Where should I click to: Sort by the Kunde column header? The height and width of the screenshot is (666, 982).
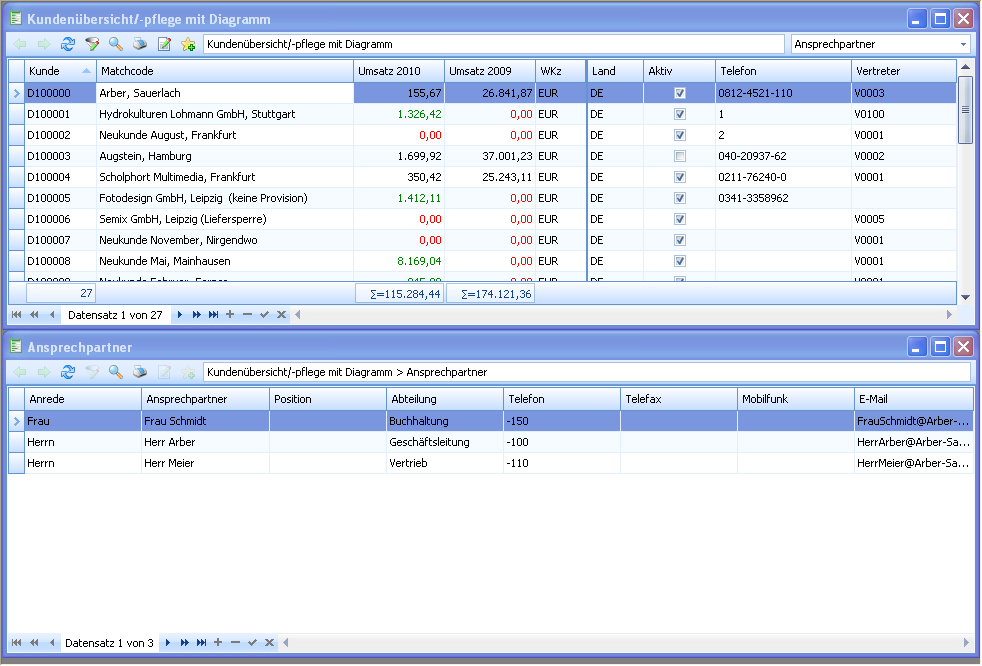[x=59, y=71]
